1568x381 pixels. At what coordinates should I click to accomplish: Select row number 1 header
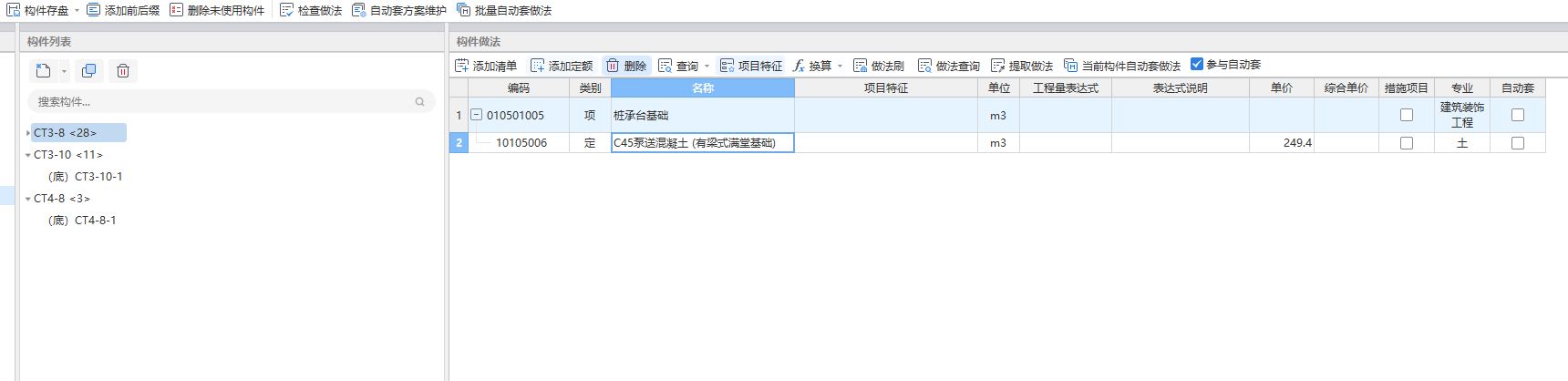tap(459, 116)
